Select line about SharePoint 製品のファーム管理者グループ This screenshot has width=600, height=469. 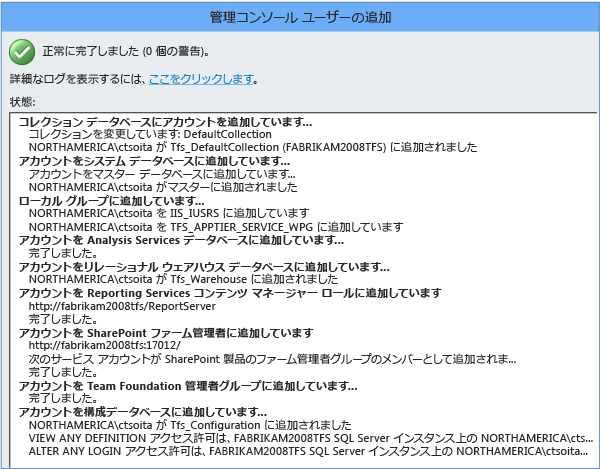click(272, 359)
